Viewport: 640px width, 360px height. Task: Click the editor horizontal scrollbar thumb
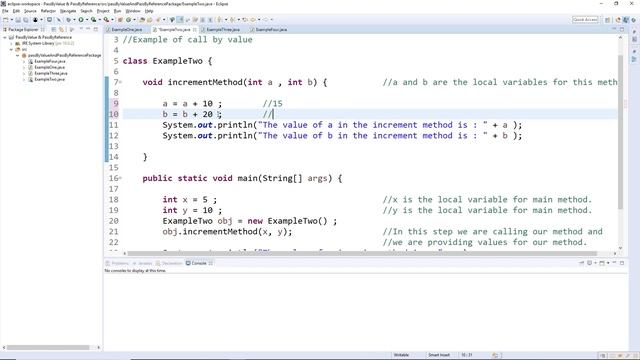[362, 253]
